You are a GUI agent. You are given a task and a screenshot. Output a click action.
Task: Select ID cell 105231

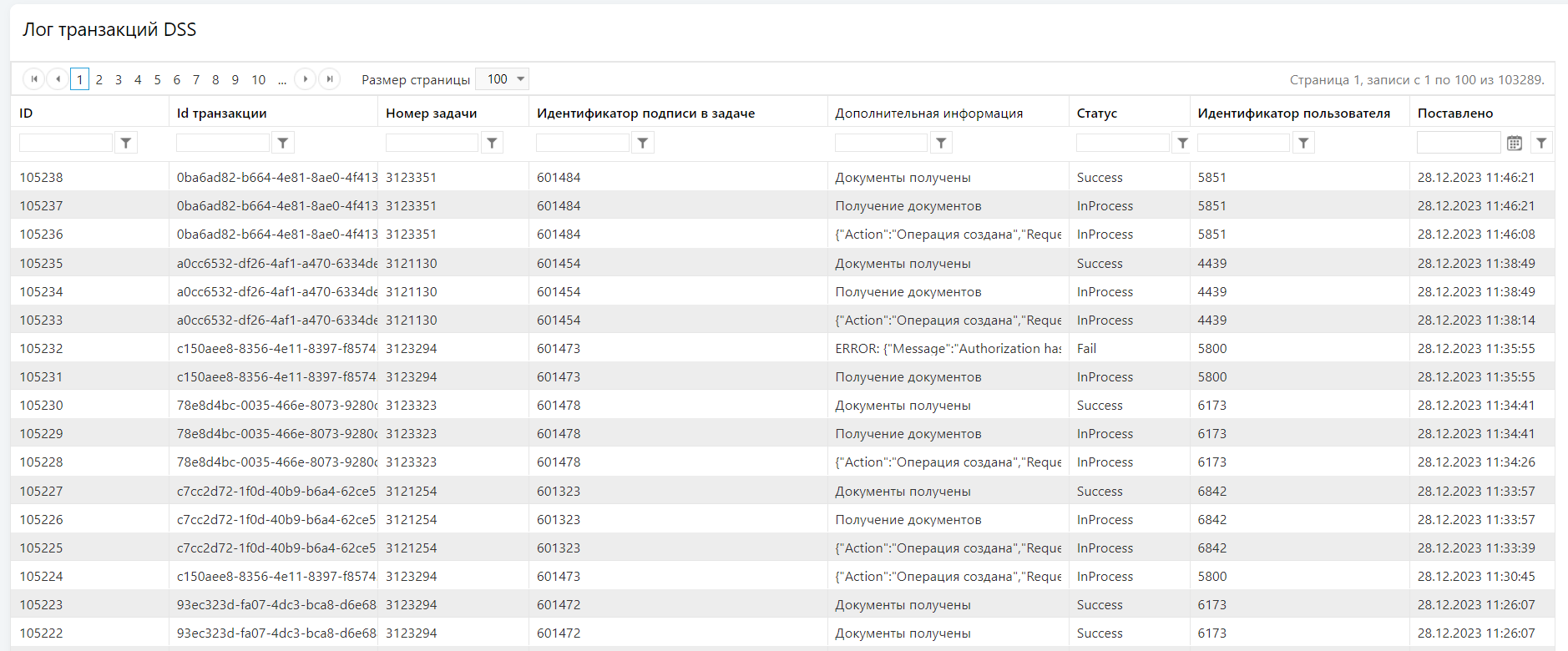41,376
